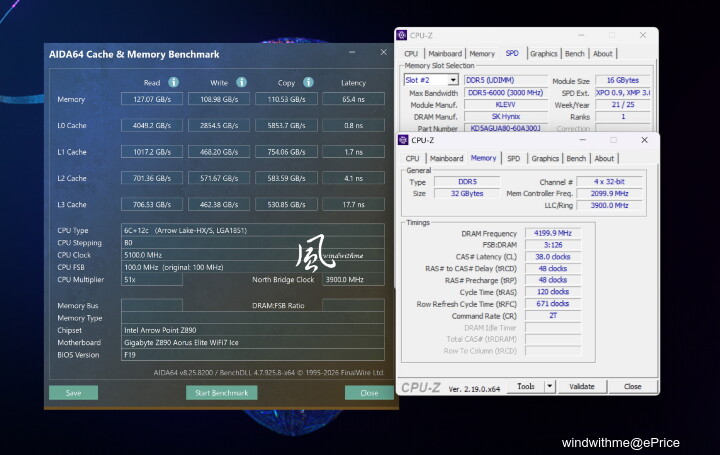Screen dimensions: 720x455
Task: Click the L1 Cache Read value 1017.2 GB/s
Action: point(152,152)
